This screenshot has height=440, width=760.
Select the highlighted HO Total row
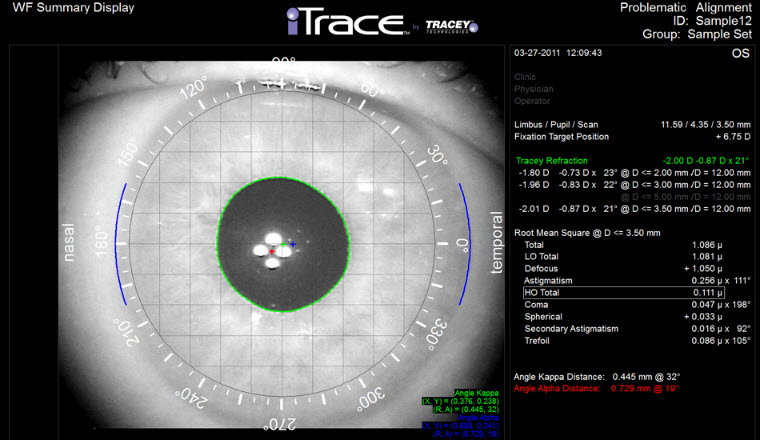(x=624, y=292)
